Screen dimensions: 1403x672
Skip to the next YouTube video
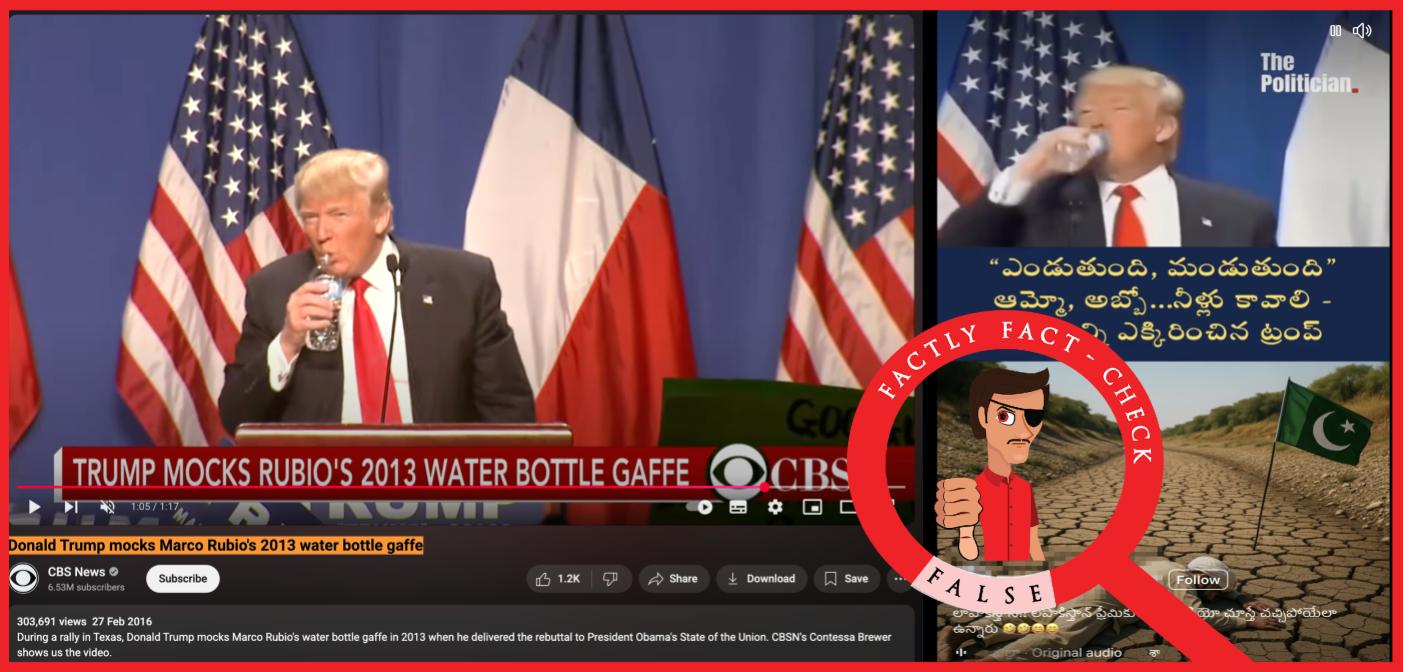point(71,507)
